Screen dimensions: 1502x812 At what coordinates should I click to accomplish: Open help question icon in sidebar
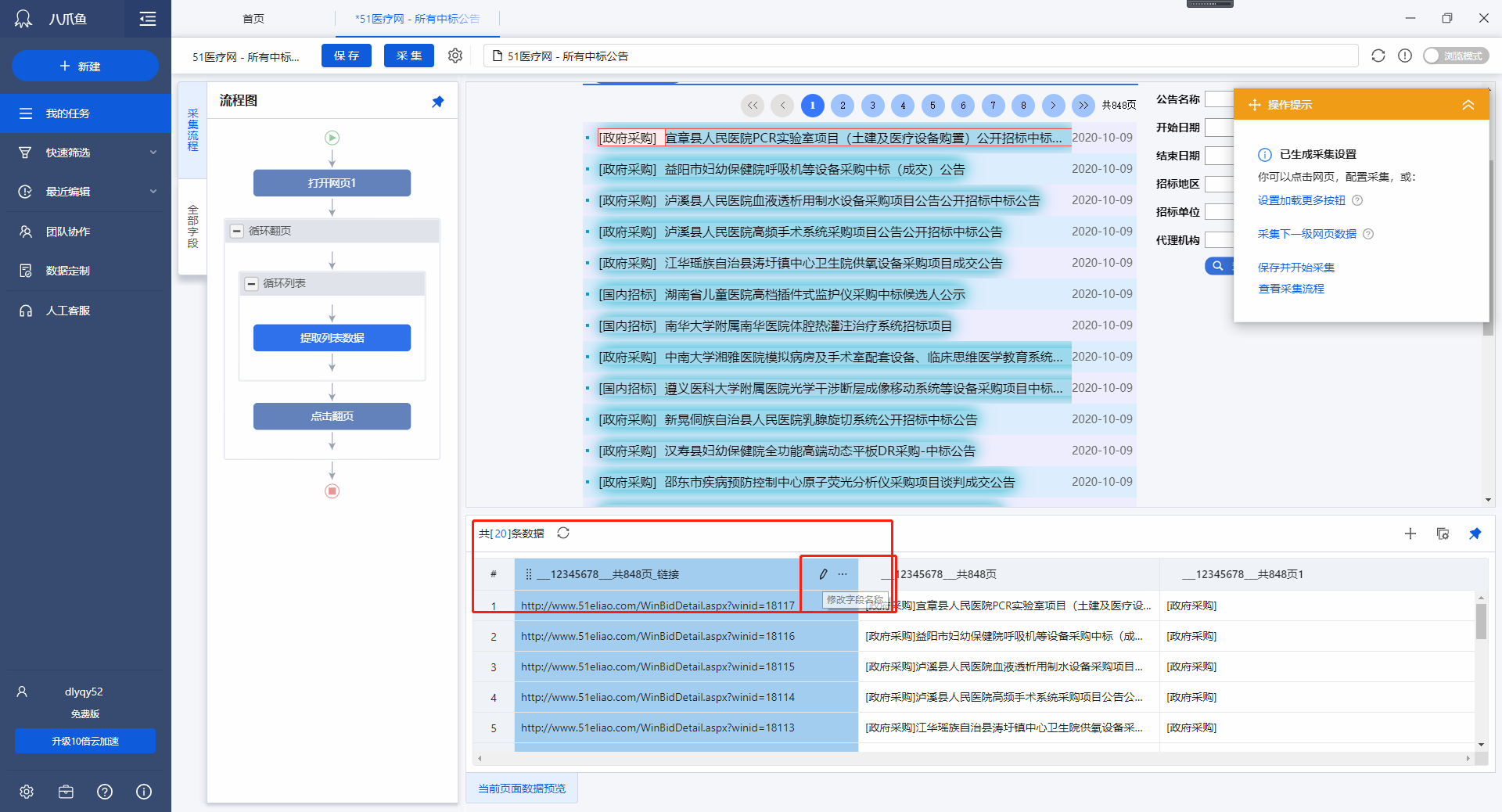point(105,792)
